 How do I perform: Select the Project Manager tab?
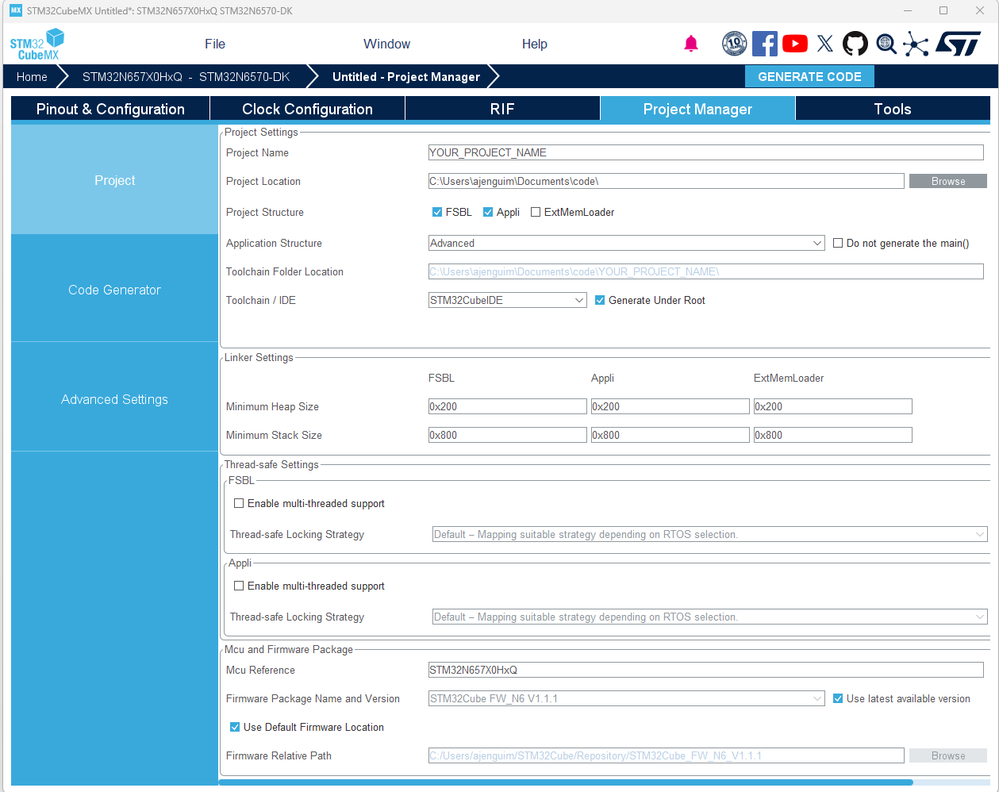click(698, 109)
